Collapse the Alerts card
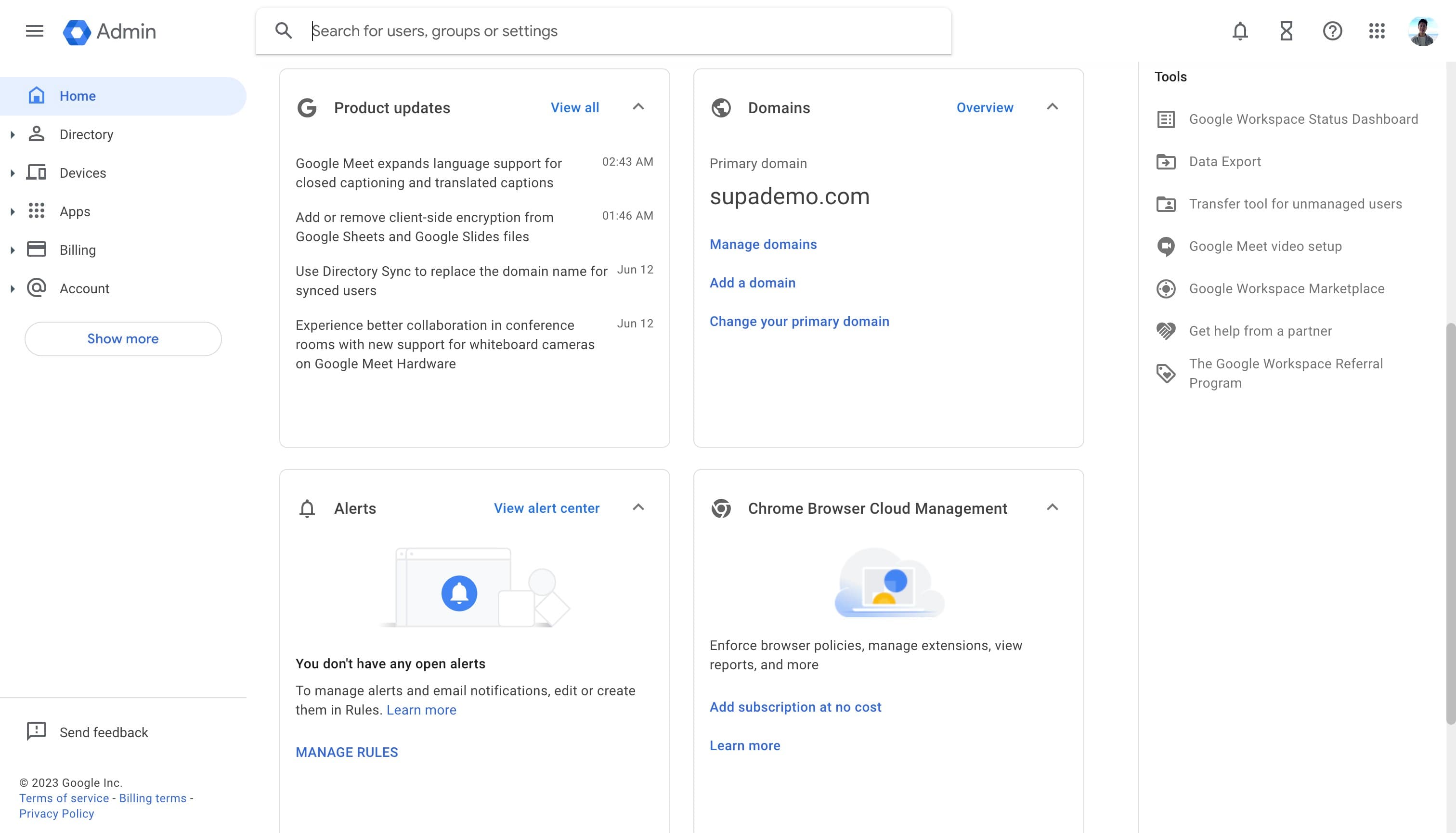The image size is (1456, 833). tap(638, 508)
